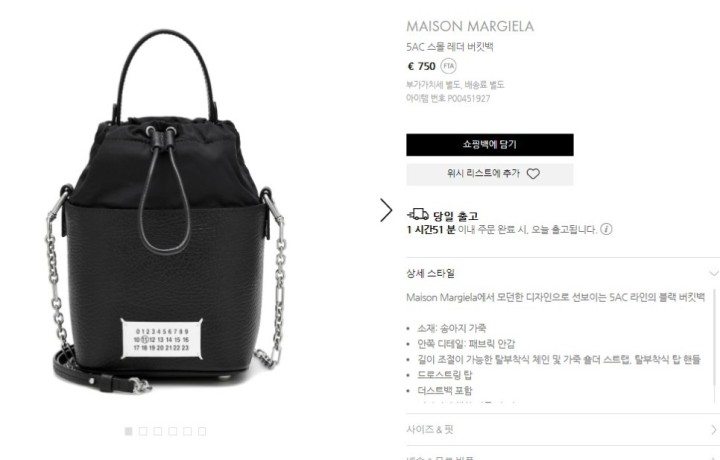The height and width of the screenshot is (460, 720).
Task: Click the heart wishlist icon
Action: (533, 174)
